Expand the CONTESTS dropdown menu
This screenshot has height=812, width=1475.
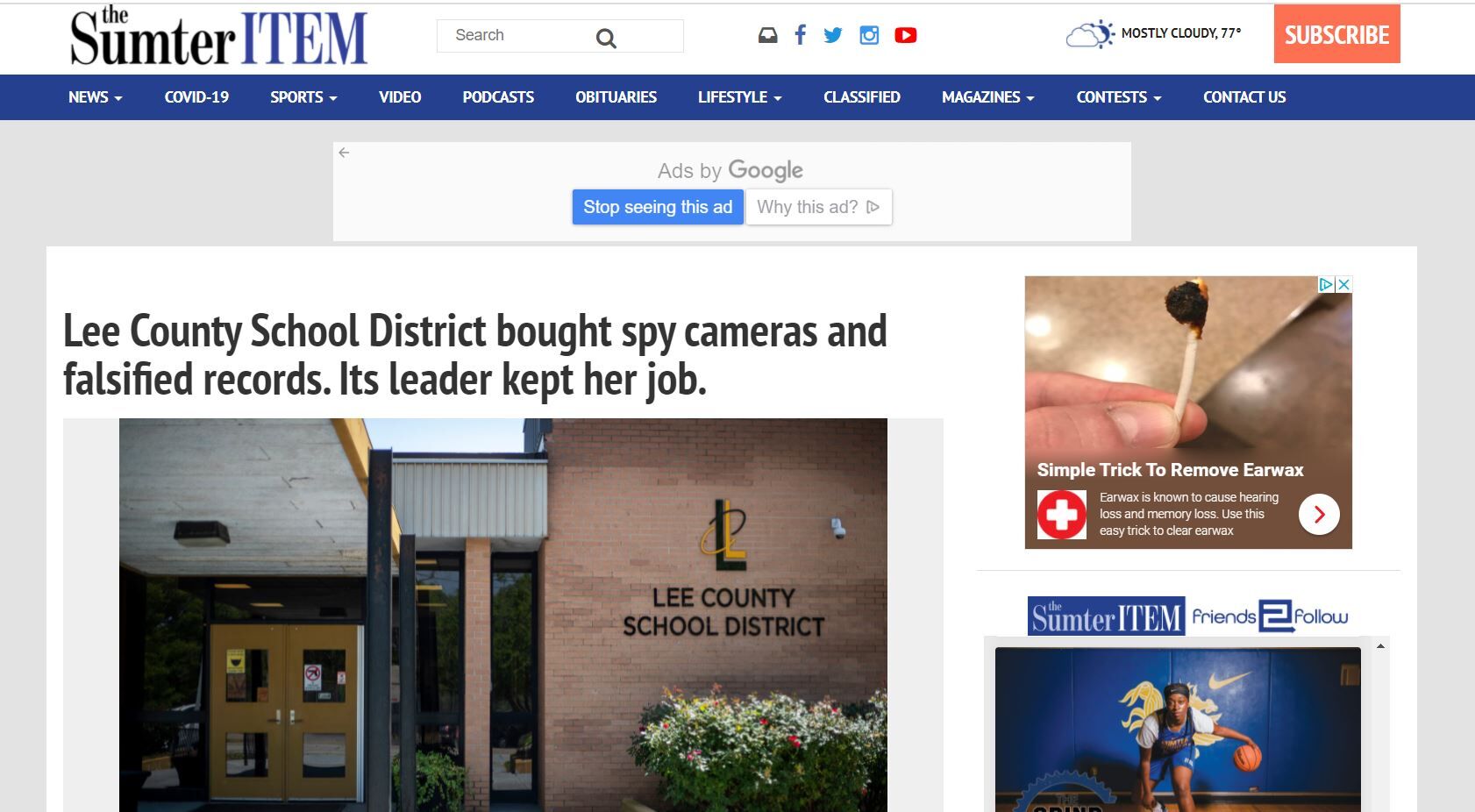[x=1119, y=97]
